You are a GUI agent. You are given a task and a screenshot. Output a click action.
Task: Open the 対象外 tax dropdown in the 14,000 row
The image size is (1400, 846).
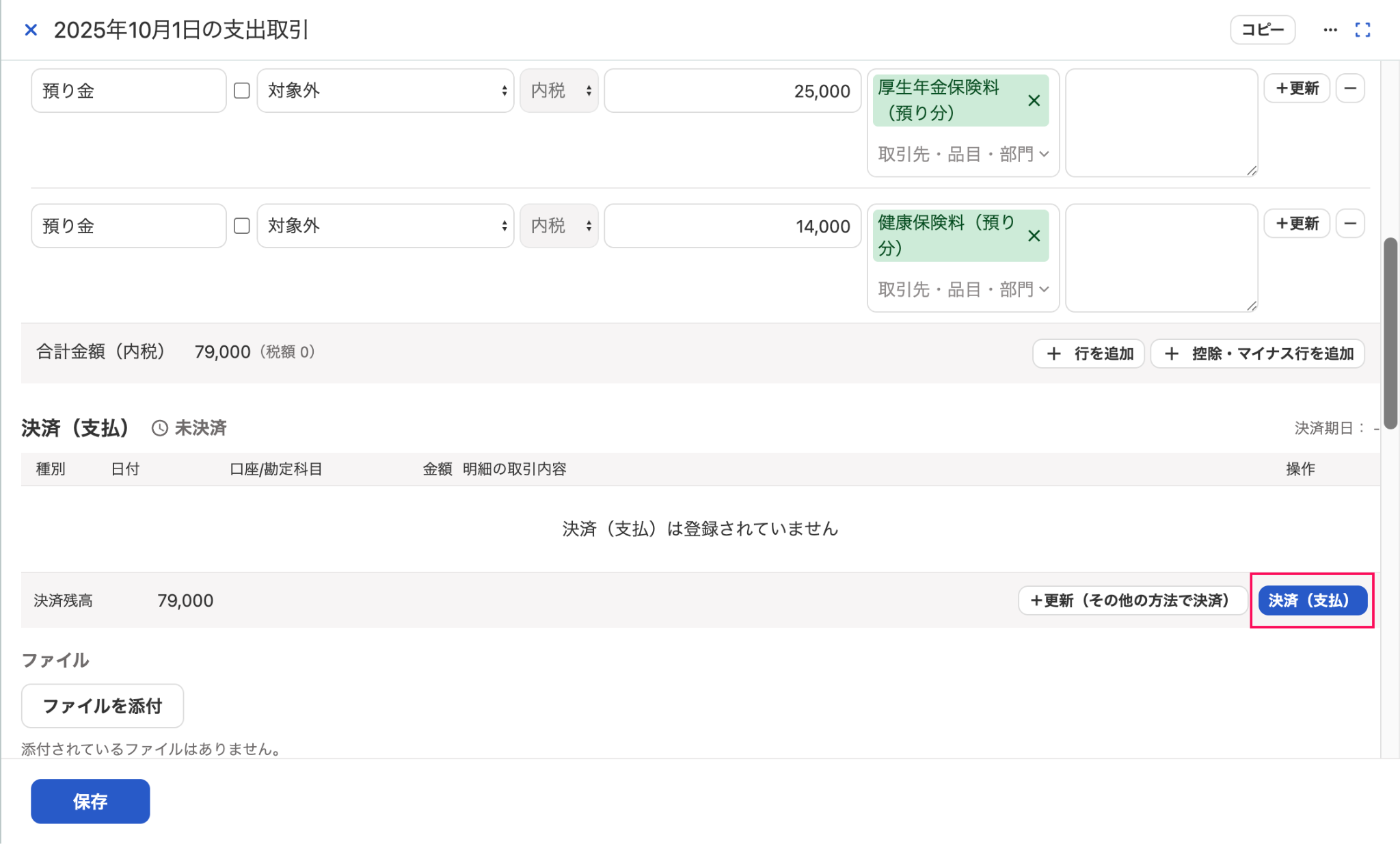tap(386, 226)
